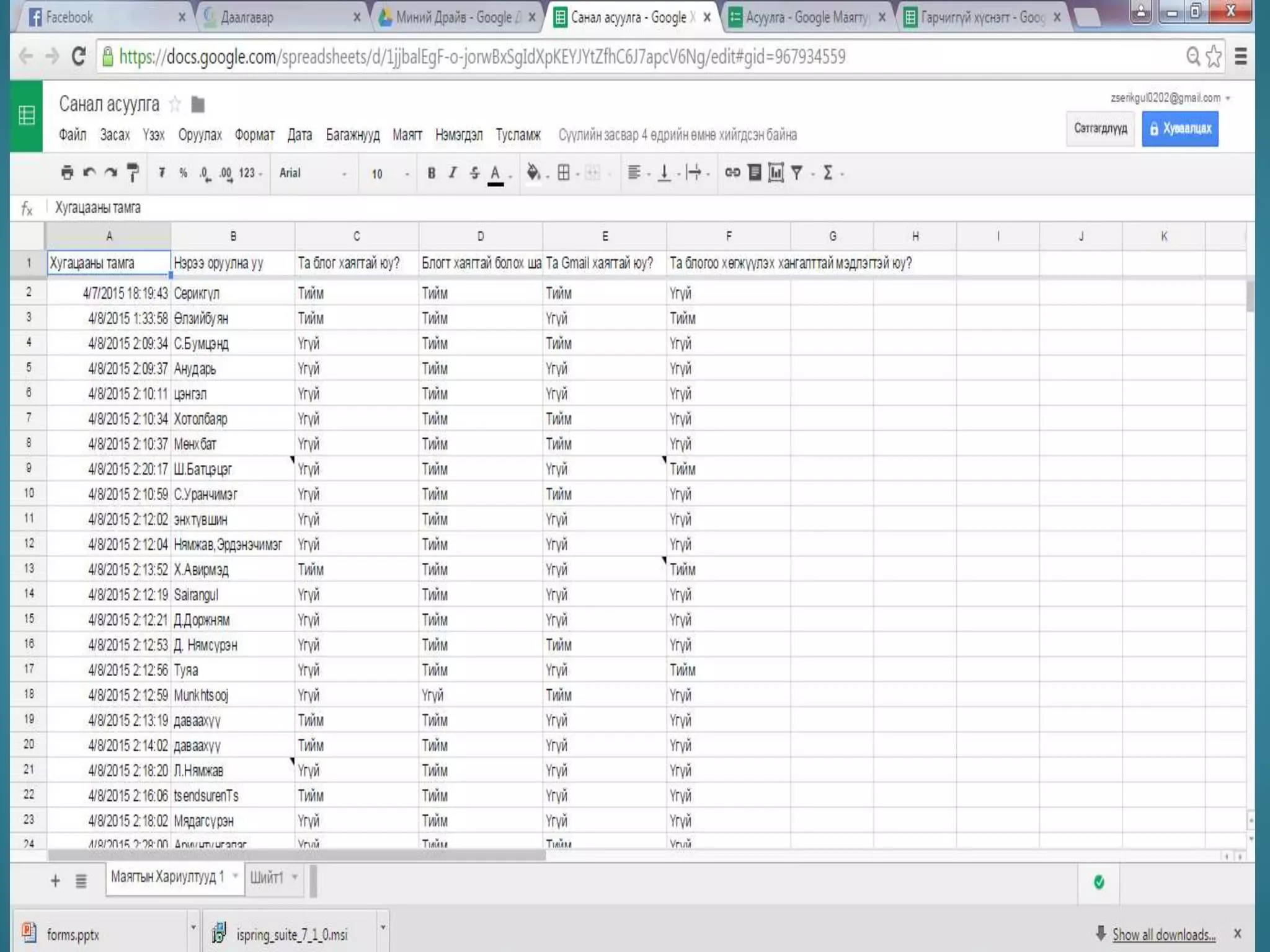
Task: Open the text color A picker
Action: tap(495, 174)
